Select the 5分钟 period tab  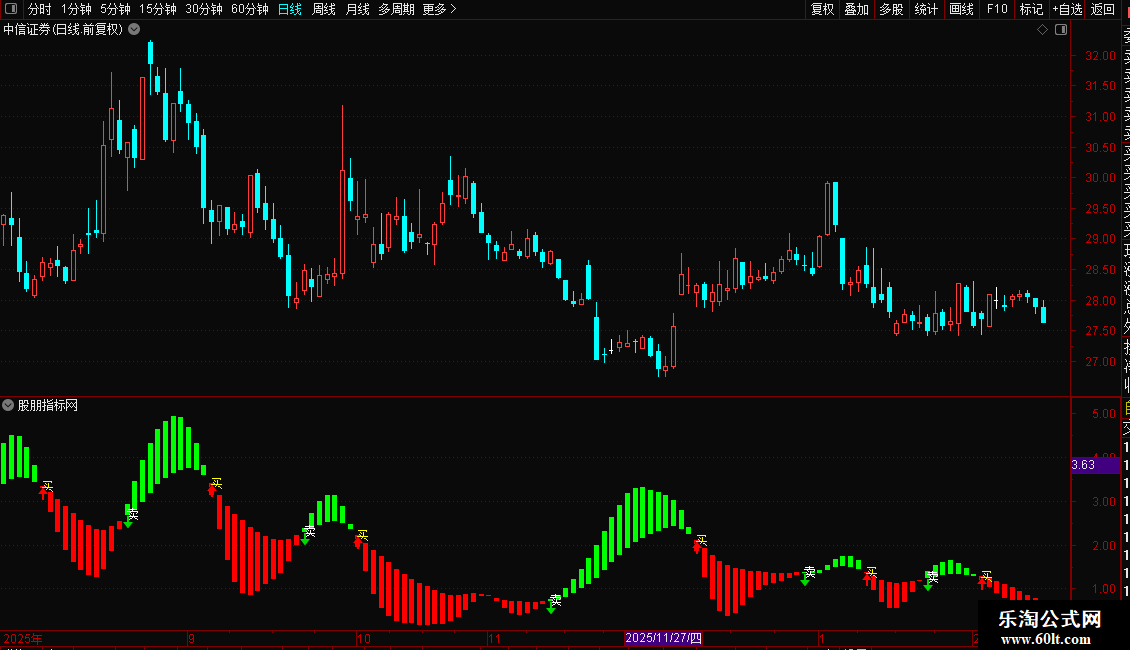115,9
